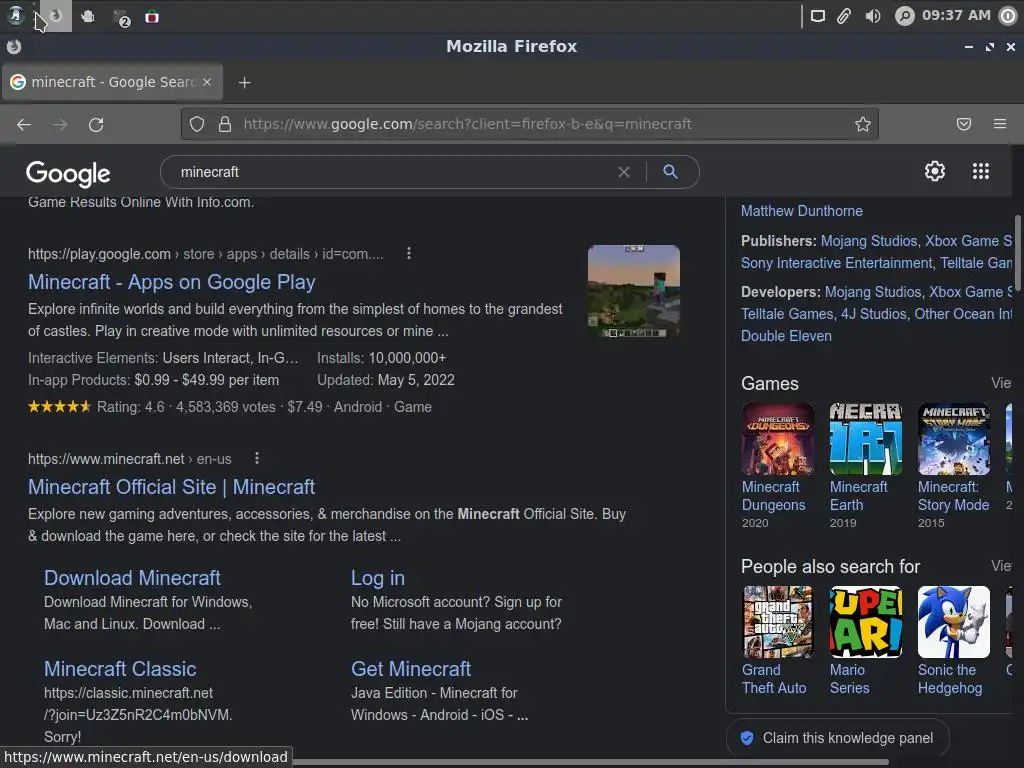Screen dimensions: 1024x768
Task: Click the https://www.minecraft.net › en-us URL text
Action: (129, 459)
